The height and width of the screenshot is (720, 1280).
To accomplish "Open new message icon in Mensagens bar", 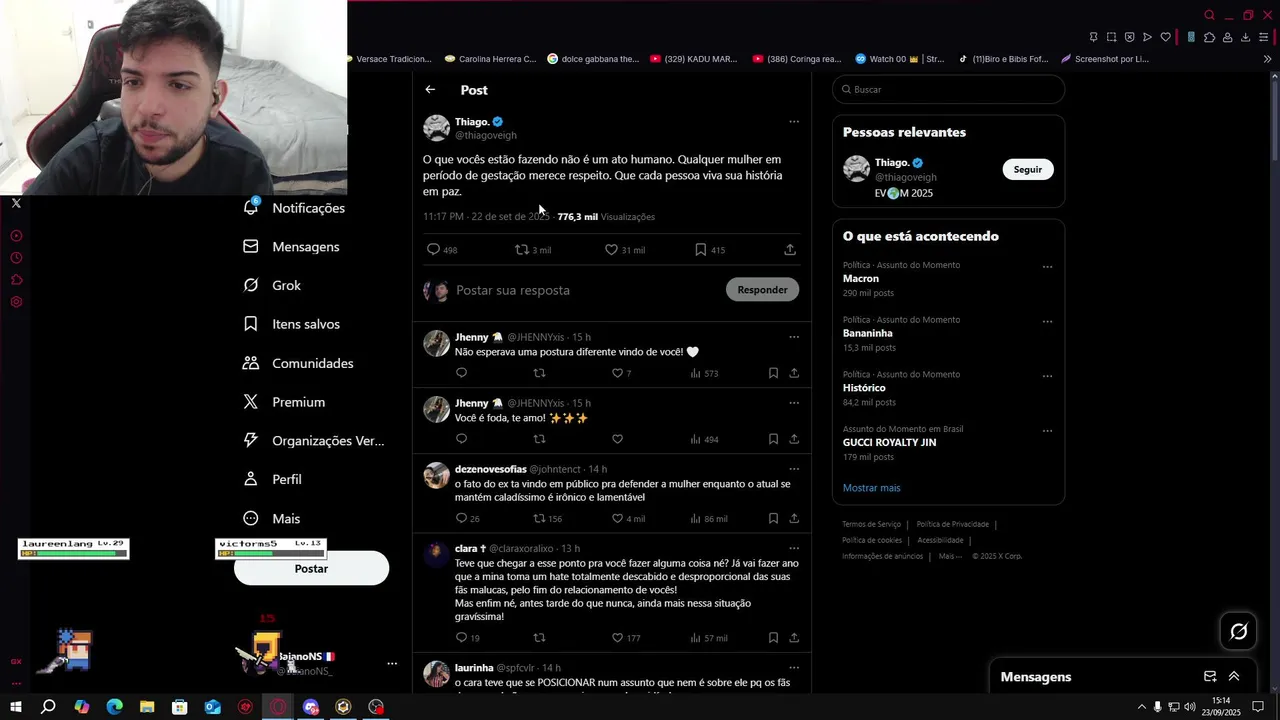I will (1210, 677).
